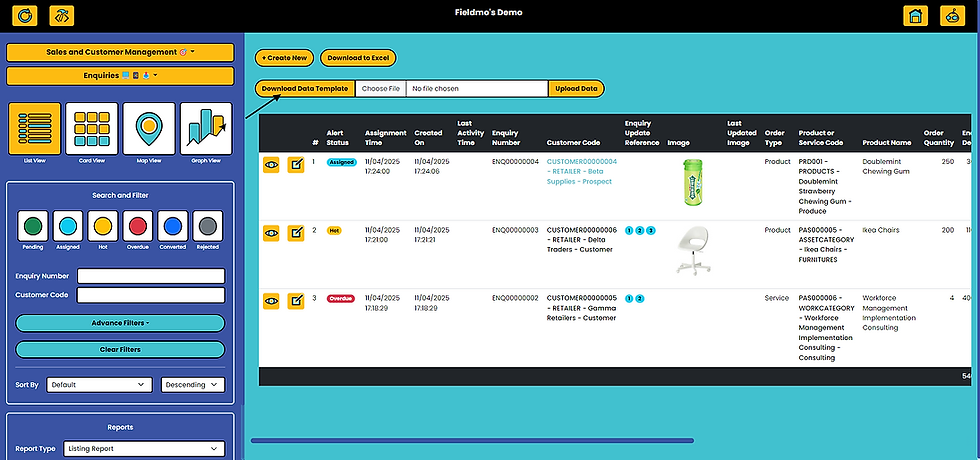Image resolution: width=980 pixels, height=460 pixels.
Task: Click the Assigned status badge in row 1
Action: (x=341, y=162)
